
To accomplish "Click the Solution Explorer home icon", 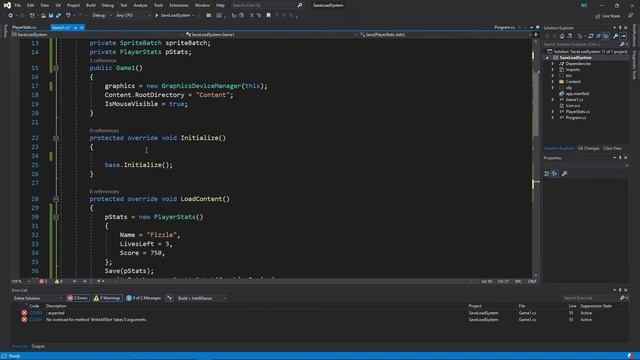I will click(562, 36).
